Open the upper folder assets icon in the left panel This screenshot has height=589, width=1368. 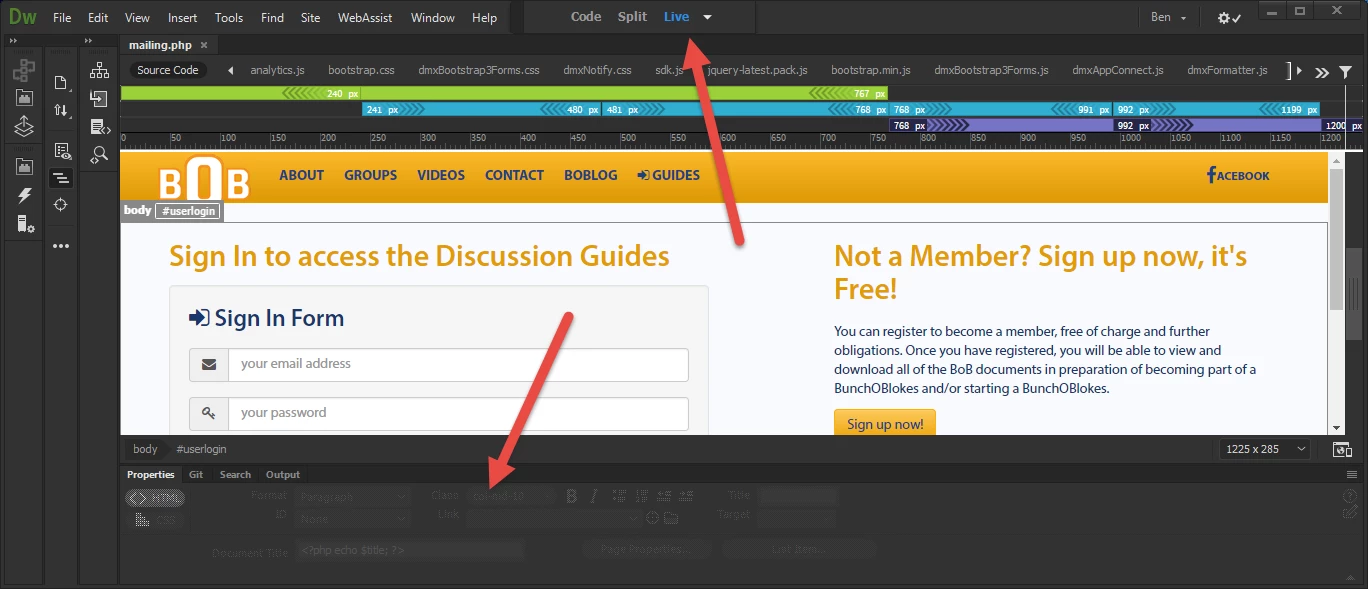[24, 98]
